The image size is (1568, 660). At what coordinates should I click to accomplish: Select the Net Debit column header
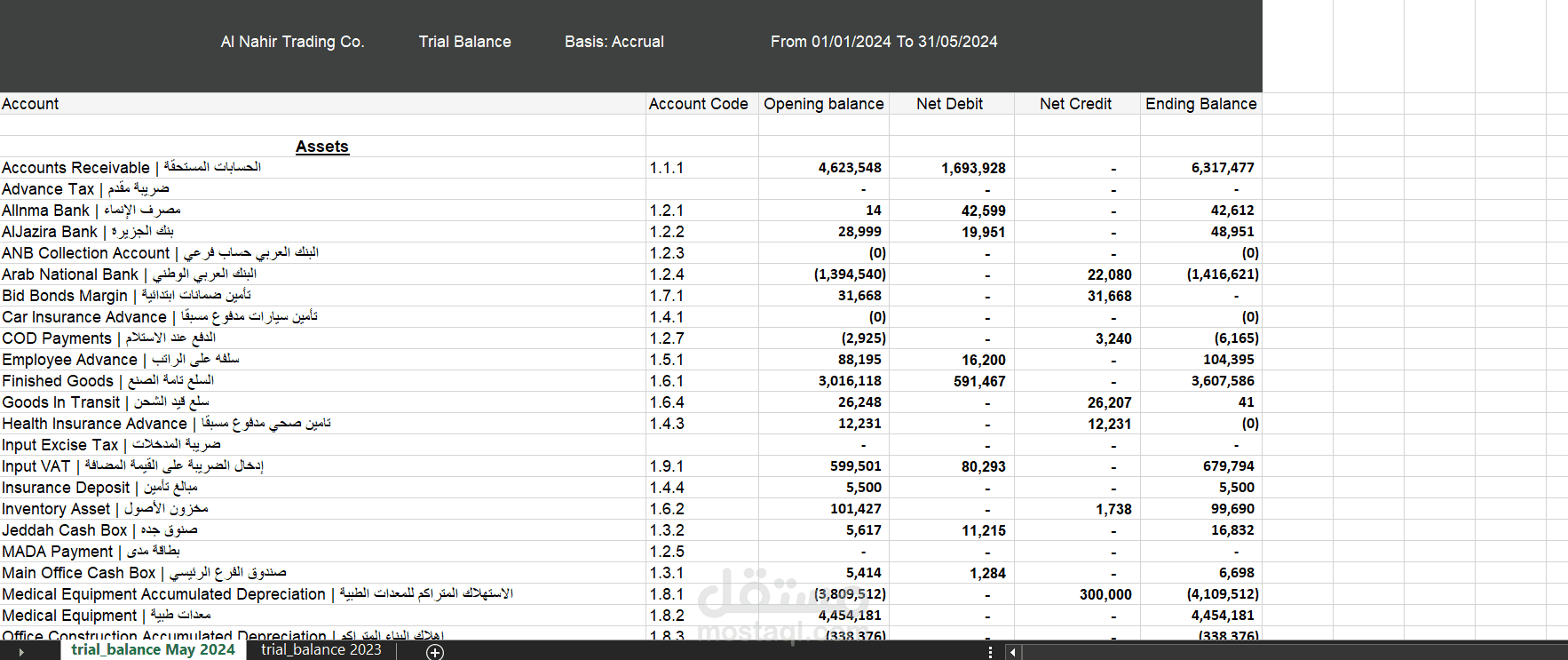point(951,104)
